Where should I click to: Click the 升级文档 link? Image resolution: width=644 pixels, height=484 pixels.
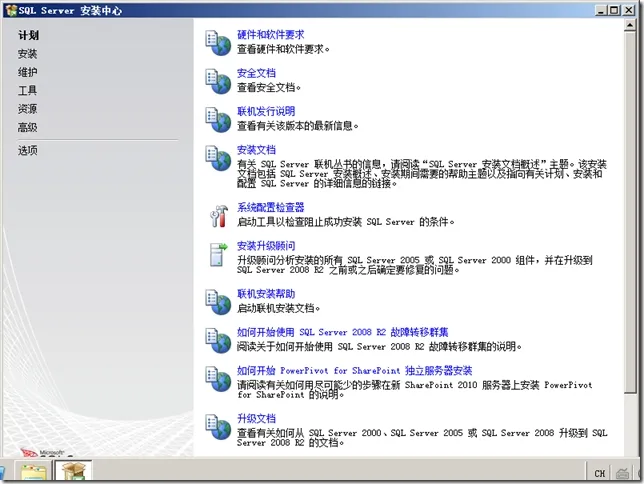pyautogui.click(x=256, y=419)
